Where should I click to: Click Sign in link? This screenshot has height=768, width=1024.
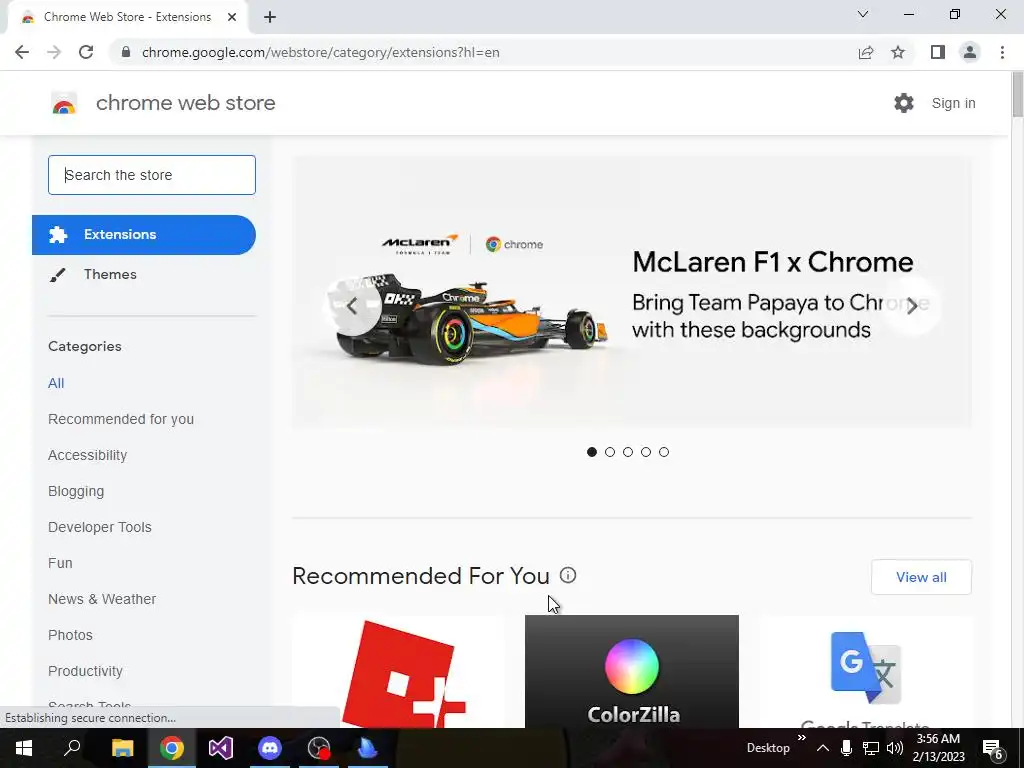[x=953, y=103]
